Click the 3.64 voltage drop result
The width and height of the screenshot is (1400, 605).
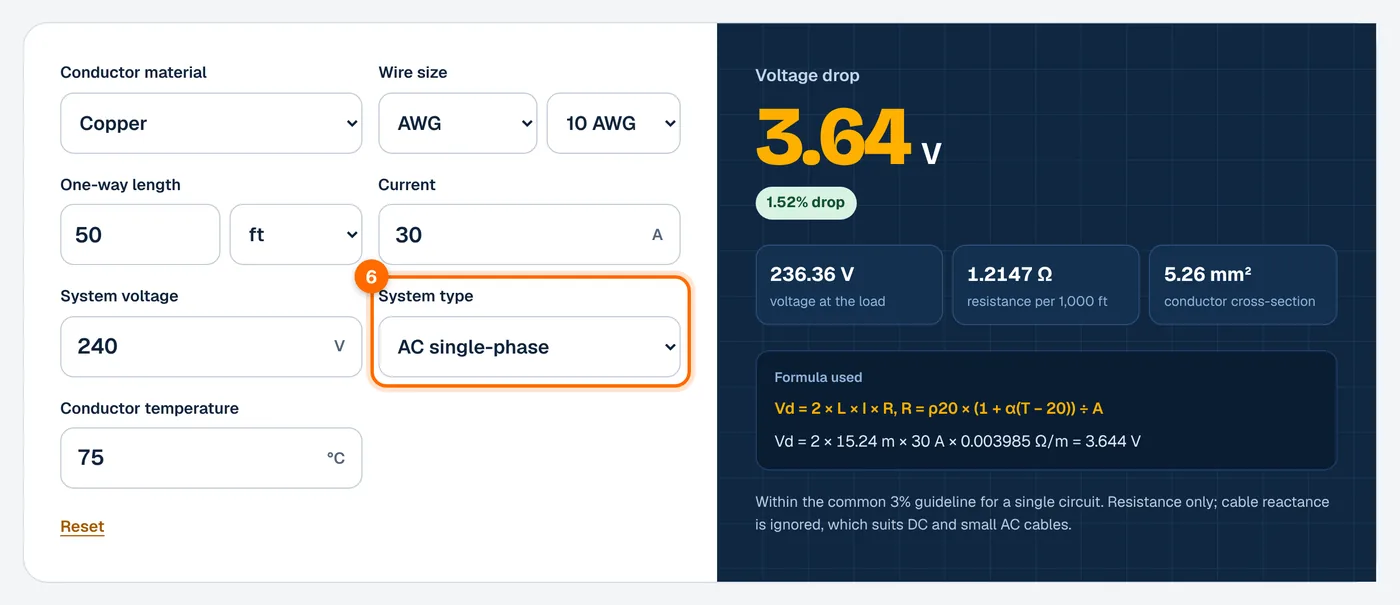tap(833, 138)
